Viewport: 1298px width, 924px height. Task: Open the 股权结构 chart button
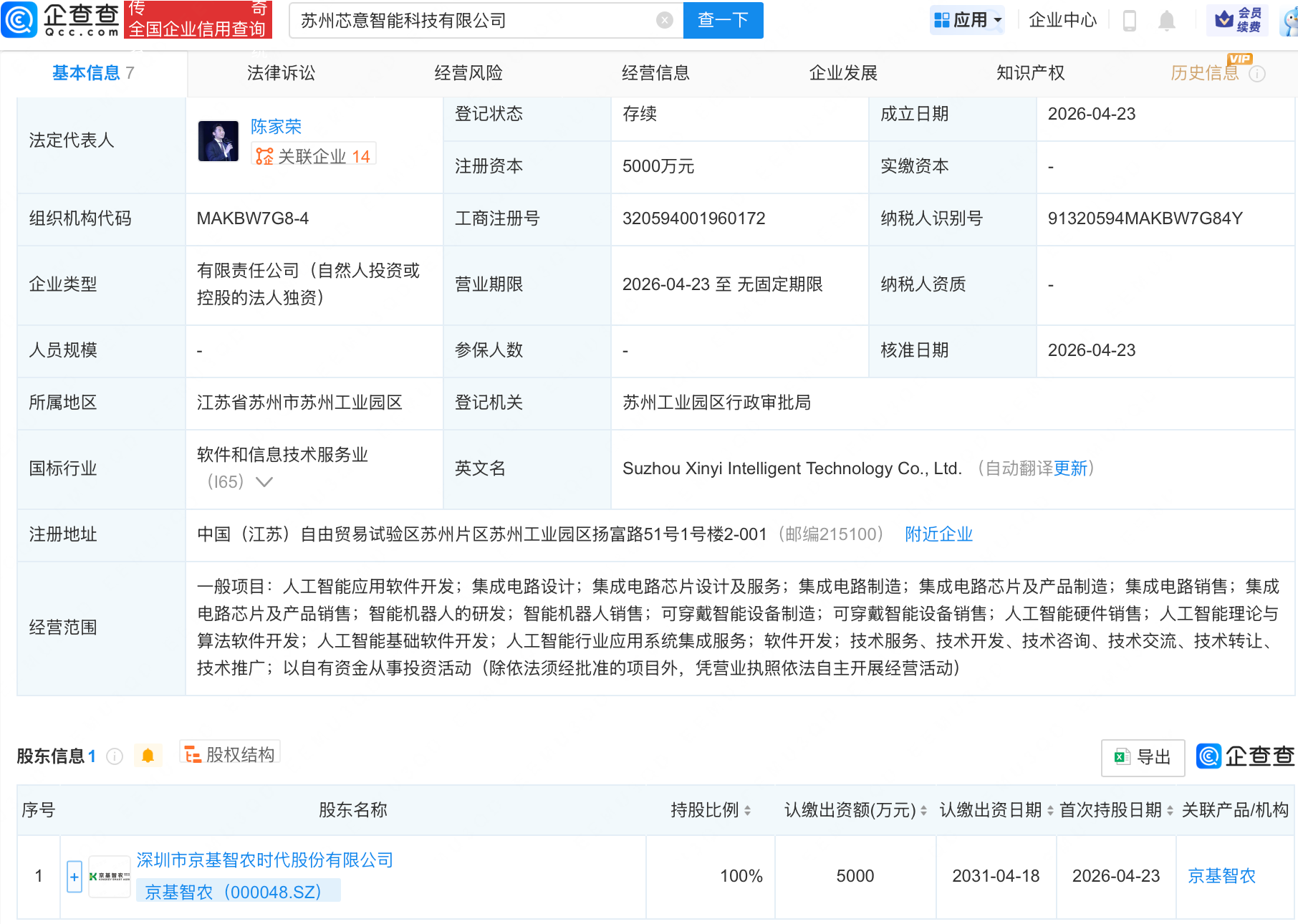[230, 754]
